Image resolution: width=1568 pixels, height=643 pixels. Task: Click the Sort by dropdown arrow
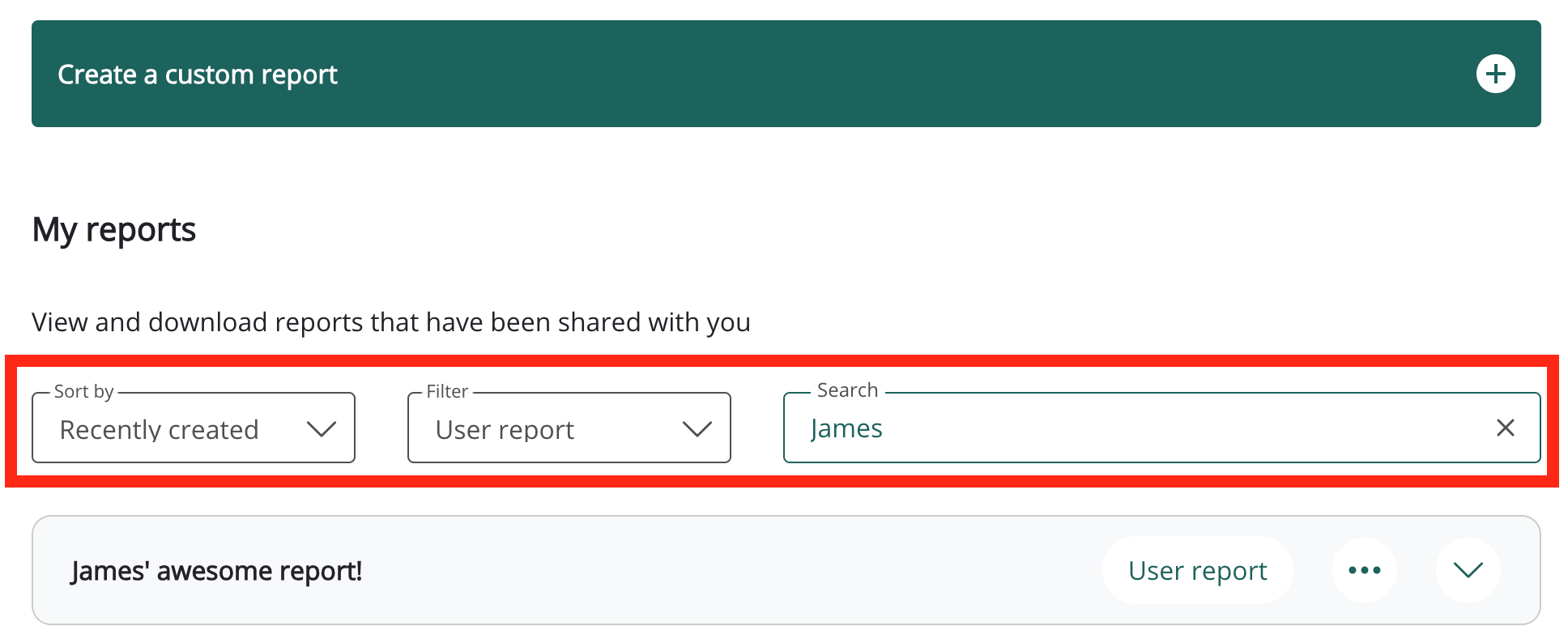pos(322,429)
